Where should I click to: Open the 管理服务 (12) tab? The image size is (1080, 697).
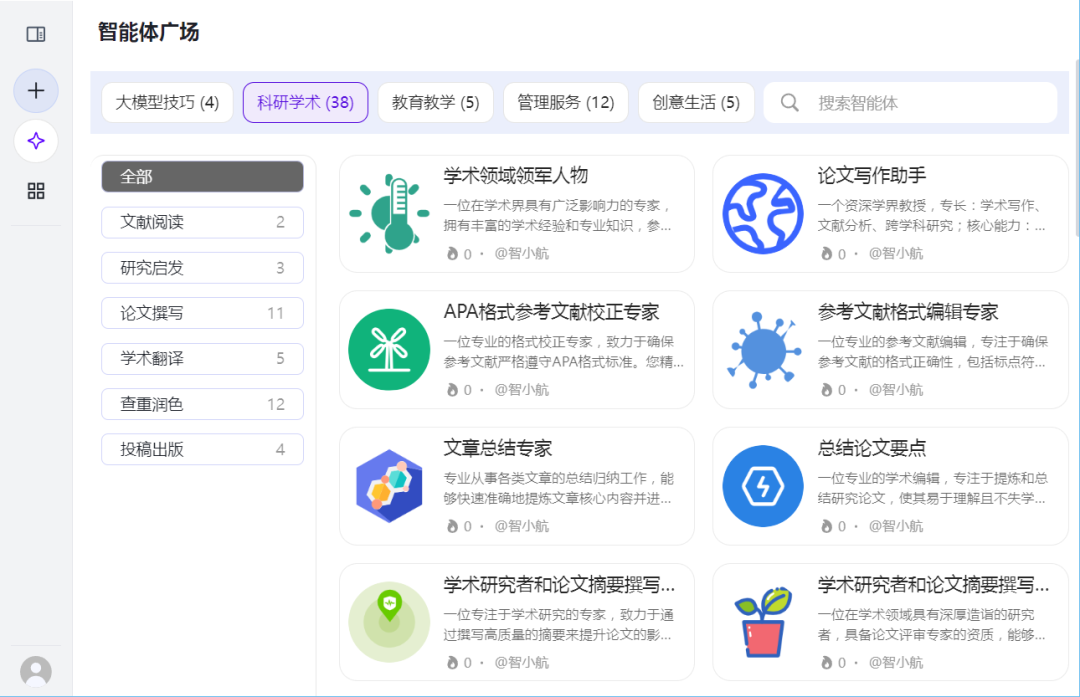click(565, 103)
